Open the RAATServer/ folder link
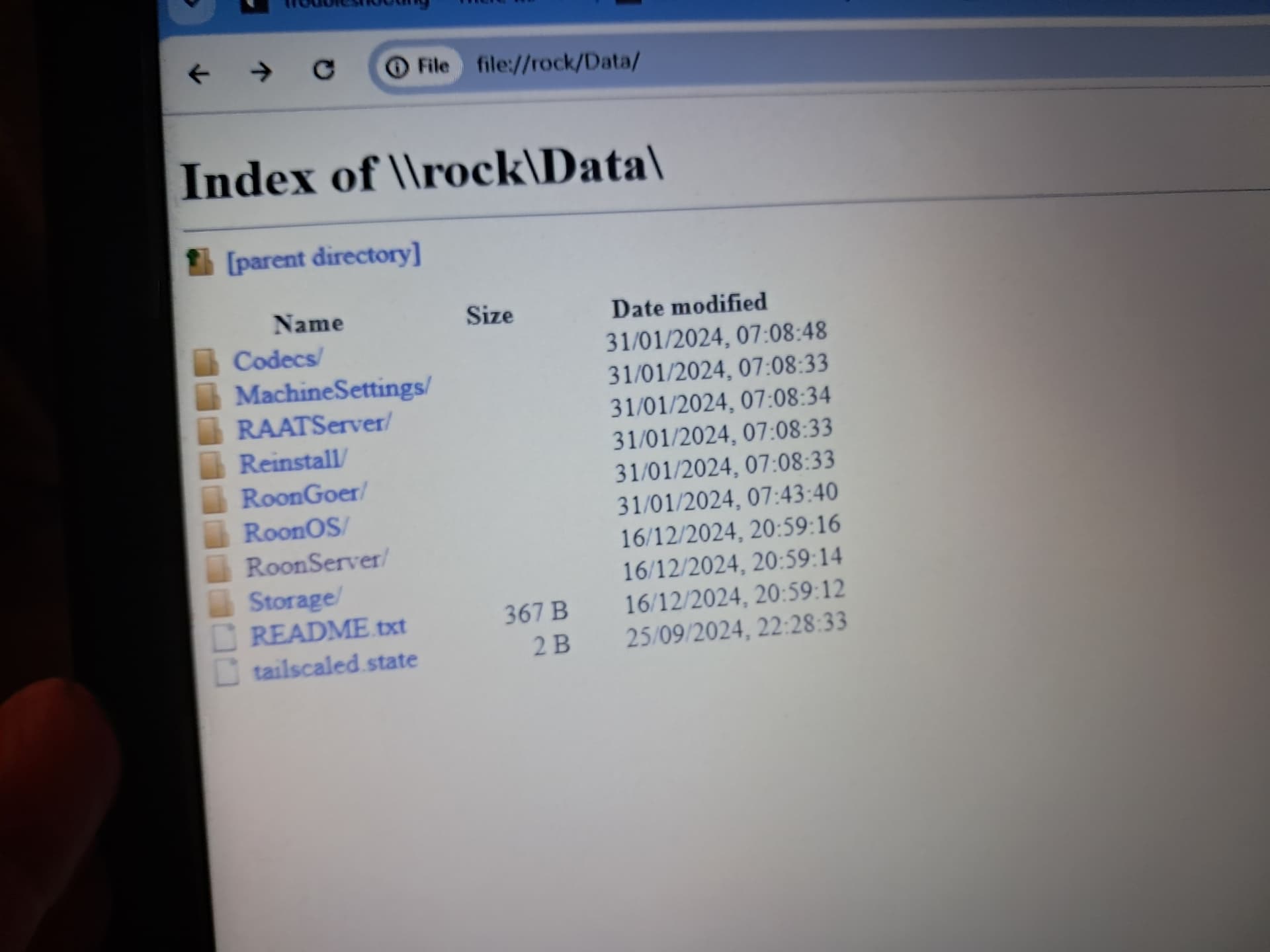The width and height of the screenshot is (1270, 952). pyautogui.click(x=314, y=426)
